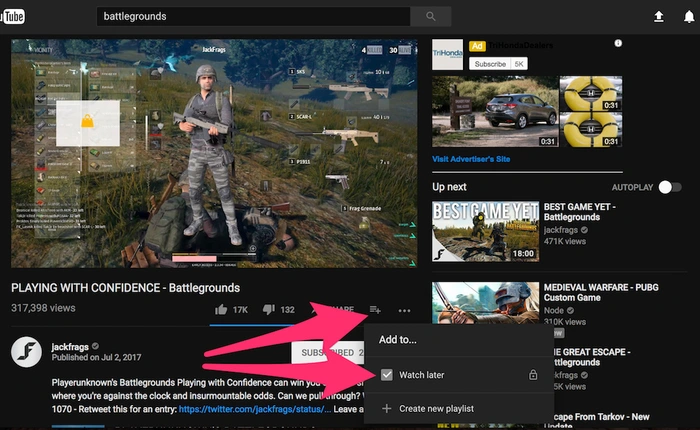The width and height of the screenshot is (700, 430).
Task: Click the add to playlist icon
Action: (375, 310)
